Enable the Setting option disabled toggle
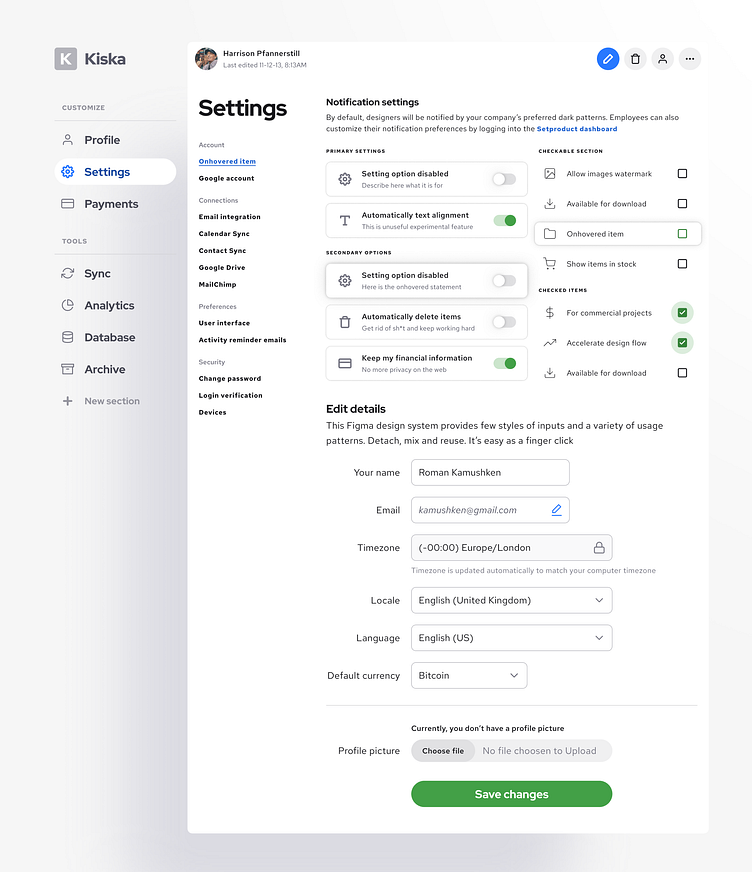Screen dimensions: 752x872 (505, 178)
